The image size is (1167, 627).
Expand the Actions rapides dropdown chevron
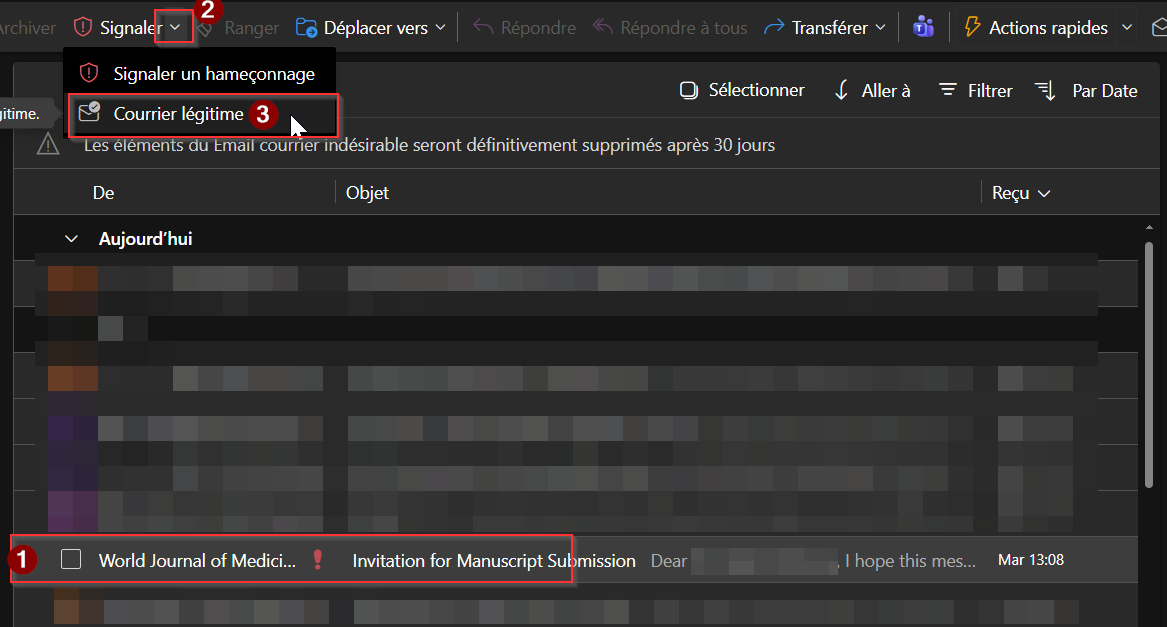pyautogui.click(x=1127, y=28)
